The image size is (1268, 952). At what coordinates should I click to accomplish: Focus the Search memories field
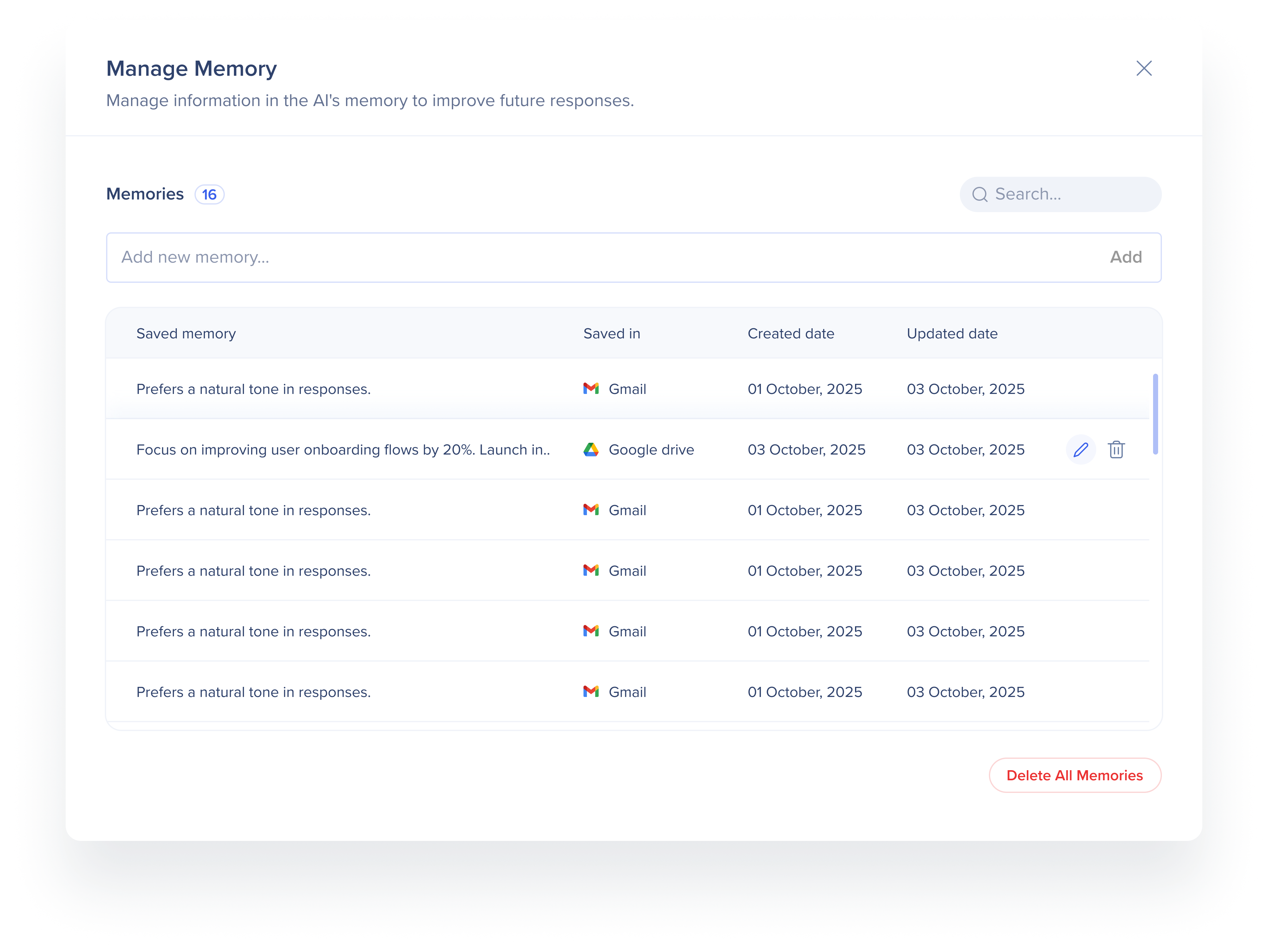[1061, 194]
